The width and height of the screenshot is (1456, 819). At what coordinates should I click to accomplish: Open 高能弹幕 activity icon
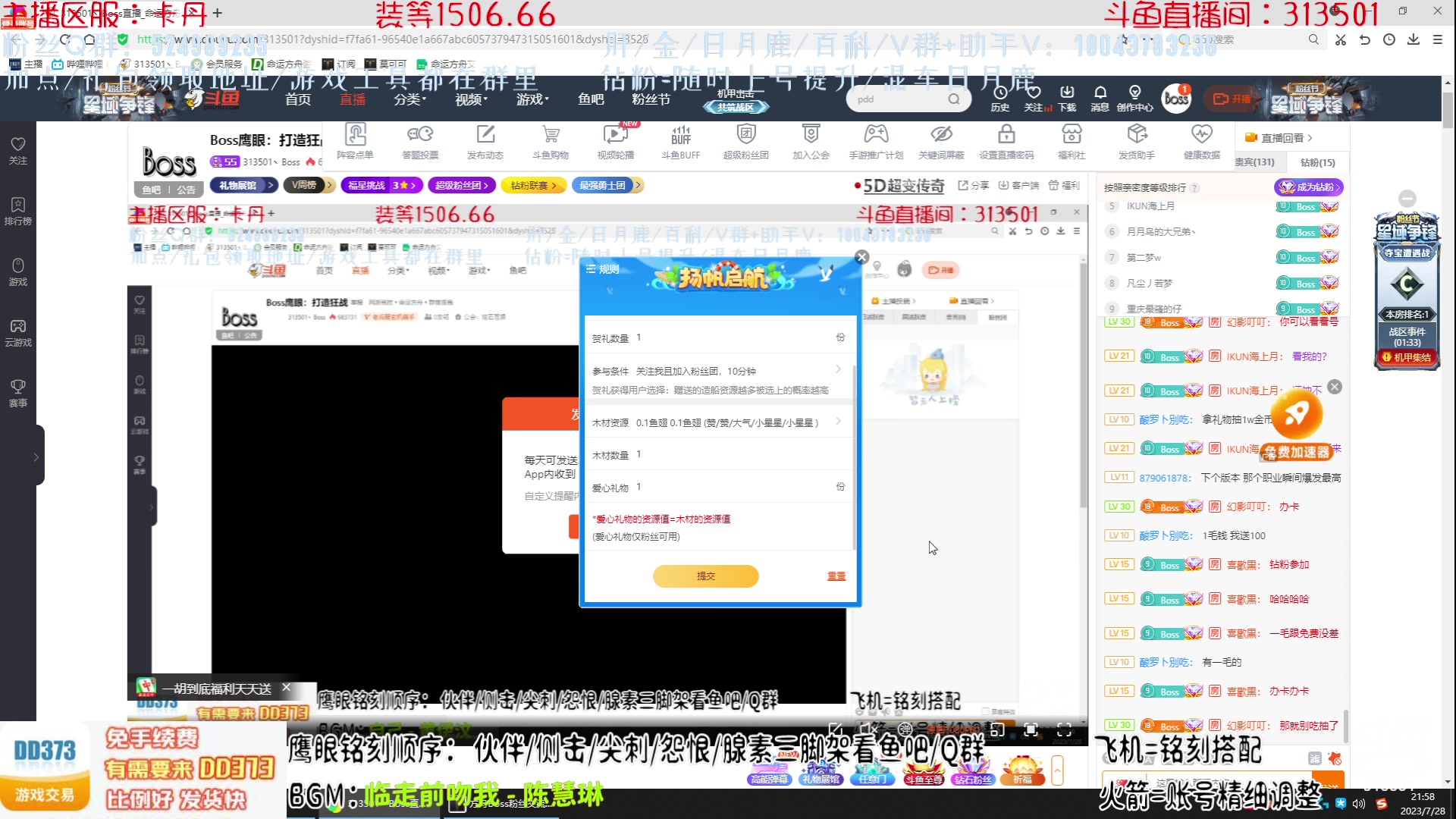(x=770, y=770)
